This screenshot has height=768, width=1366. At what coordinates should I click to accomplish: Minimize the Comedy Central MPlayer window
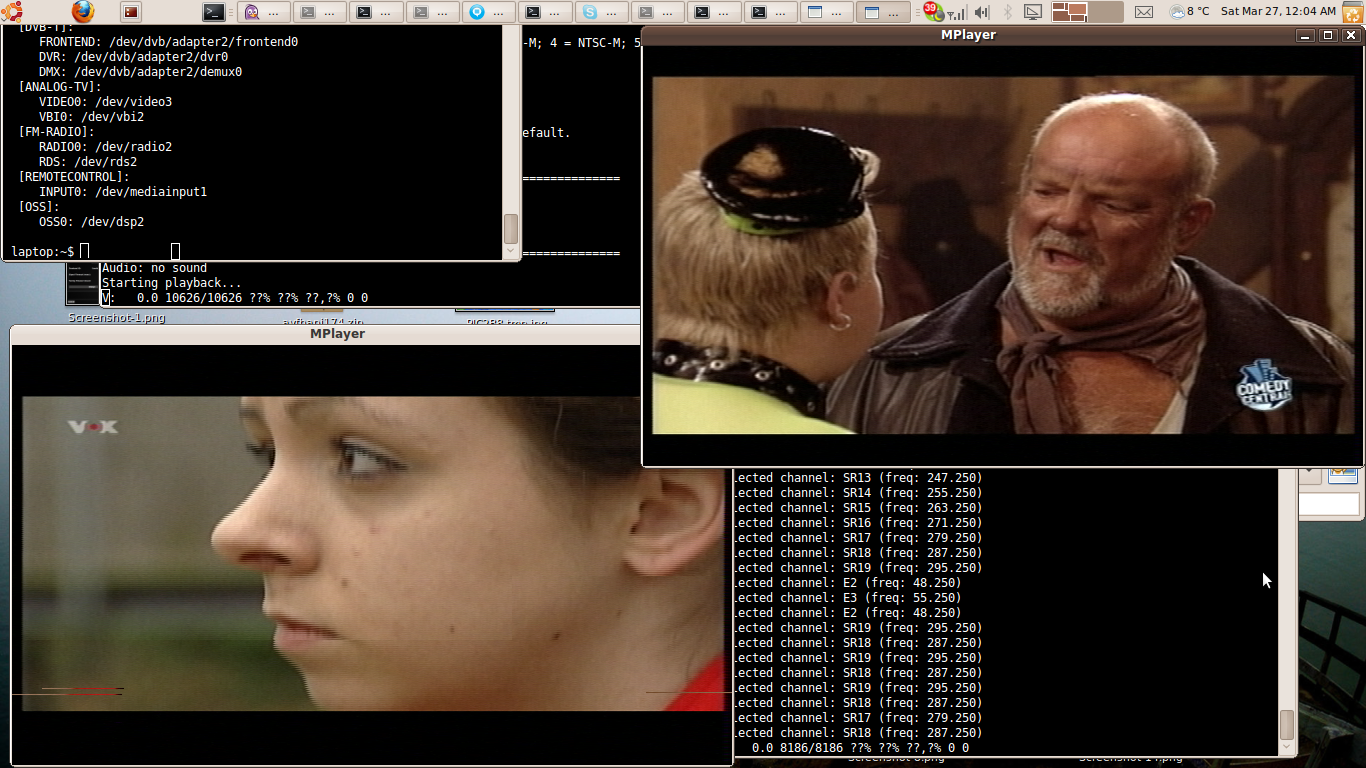click(1305, 35)
